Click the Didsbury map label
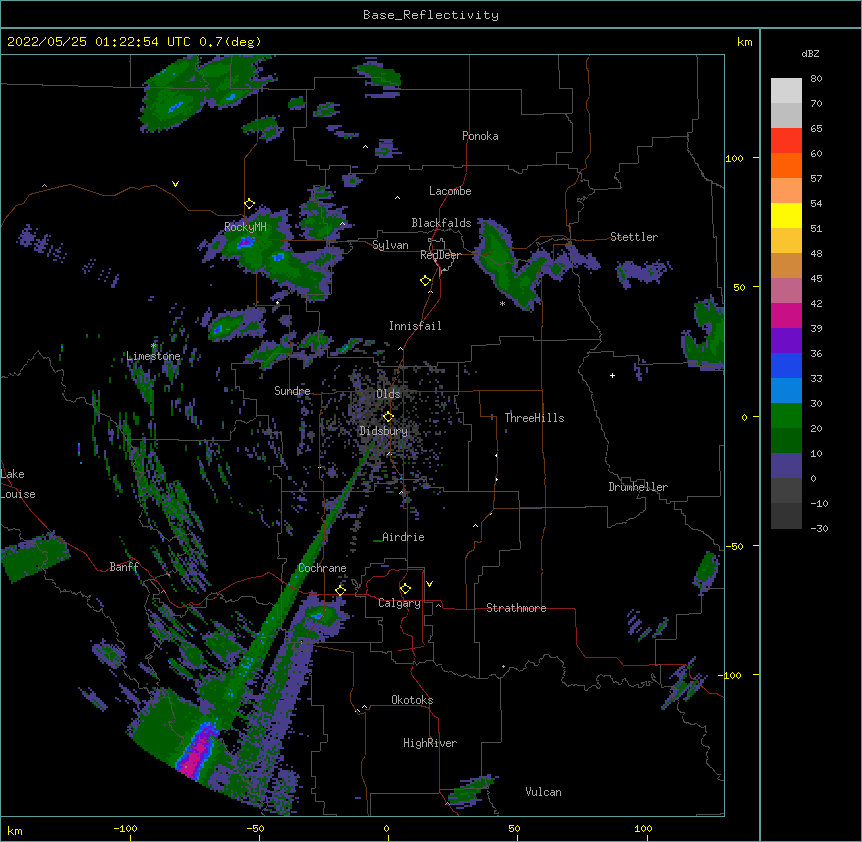Screen dimensions: 862x842 click(383, 431)
